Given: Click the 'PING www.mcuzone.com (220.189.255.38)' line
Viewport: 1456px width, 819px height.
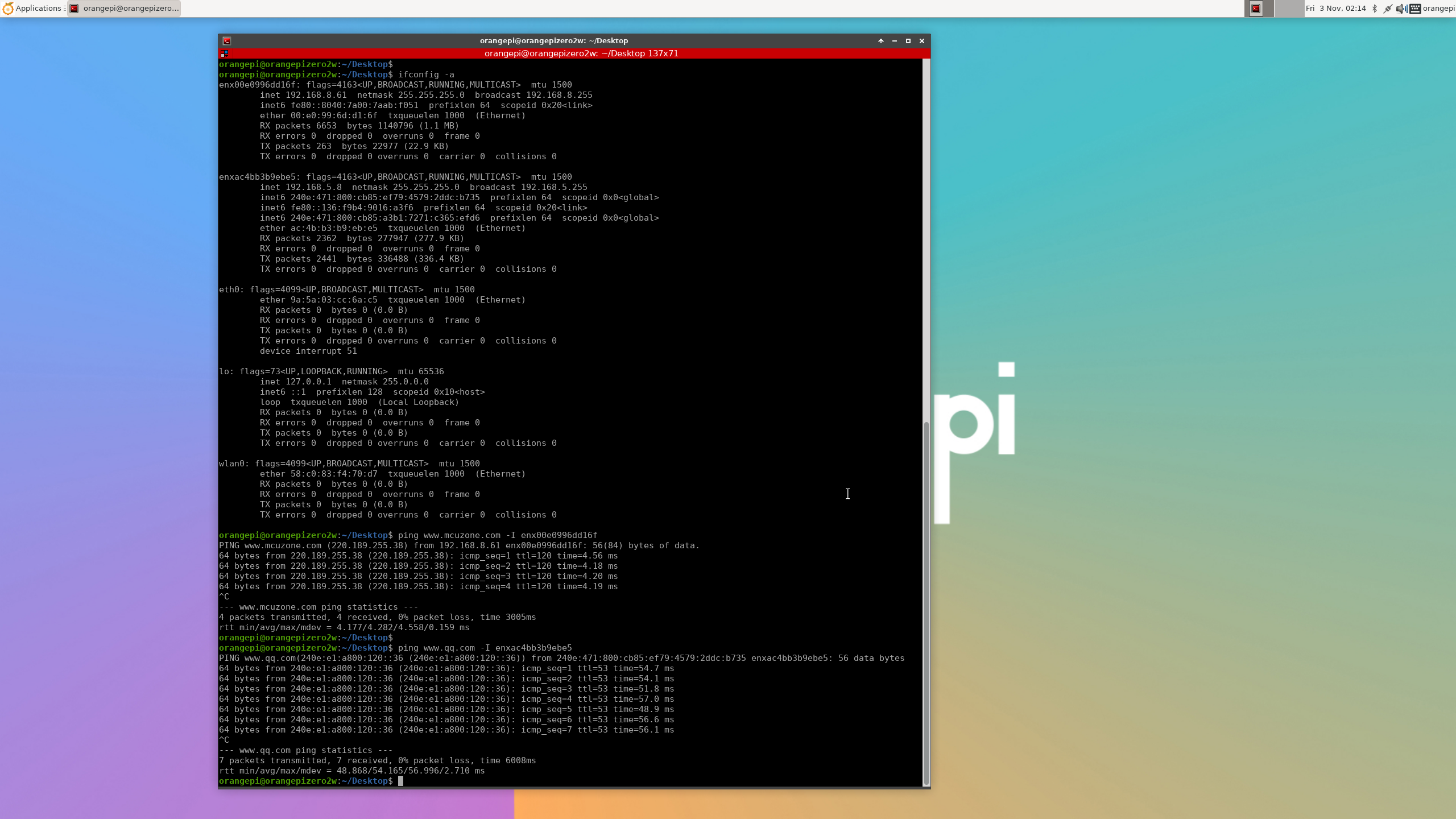Looking at the screenshot, I should pyautogui.click(x=460, y=545).
